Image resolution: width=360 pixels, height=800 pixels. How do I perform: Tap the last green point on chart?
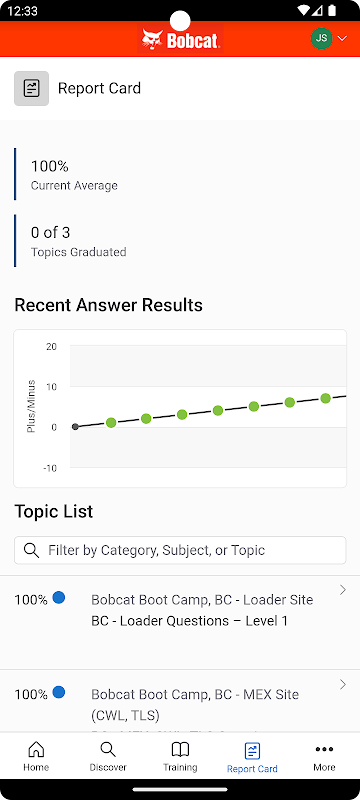(326, 398)
